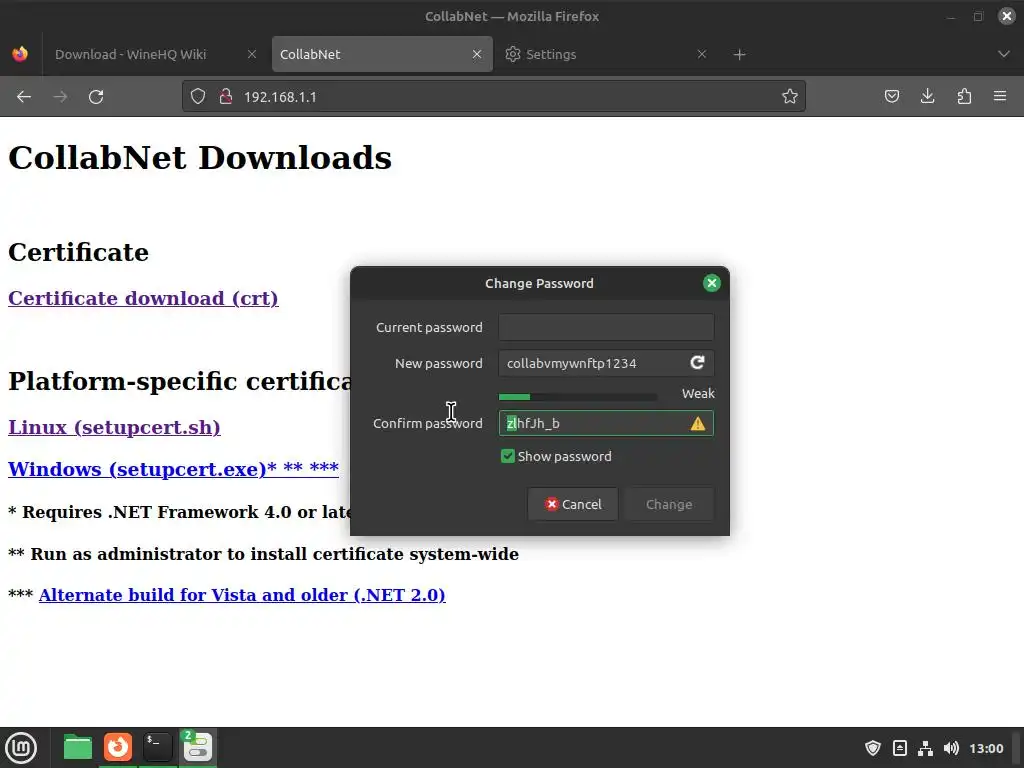The image size is (1024, 768).
Task: Open the extensions puzzle icon
Action: (x=964, y=97)
